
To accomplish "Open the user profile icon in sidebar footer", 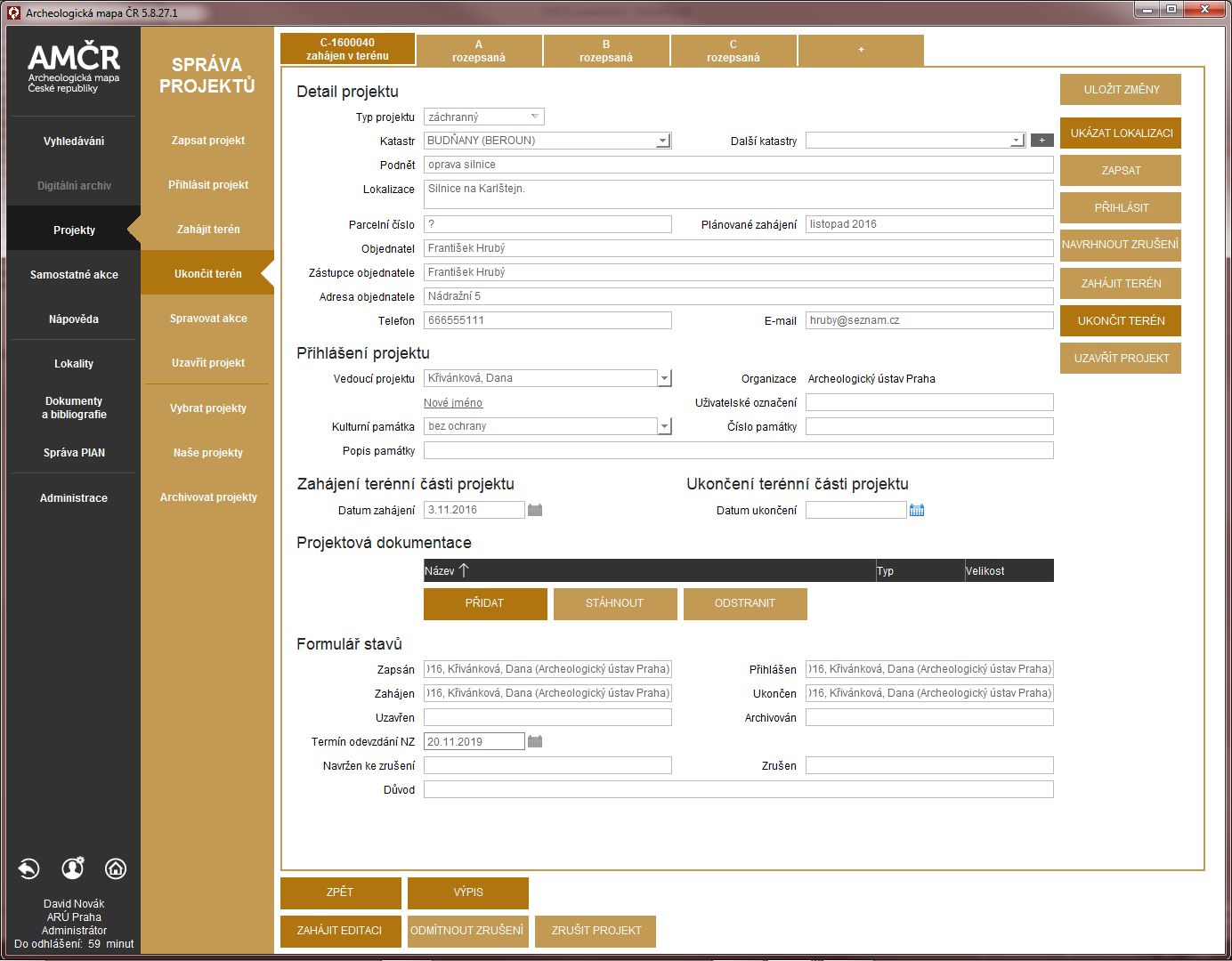I will coord(73,868).
